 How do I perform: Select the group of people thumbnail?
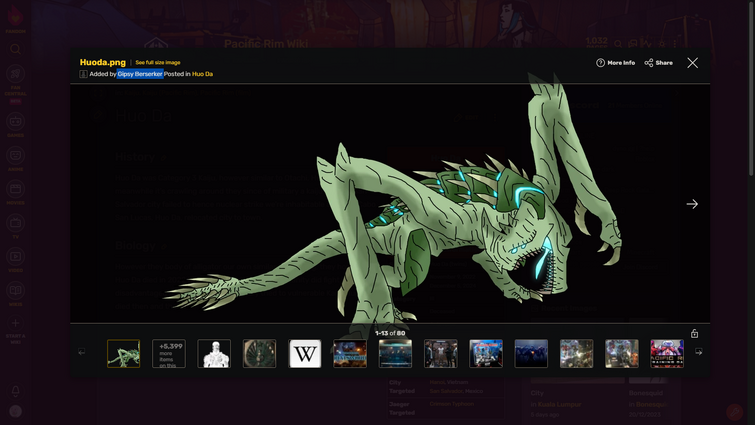click(x=441, y=354)
